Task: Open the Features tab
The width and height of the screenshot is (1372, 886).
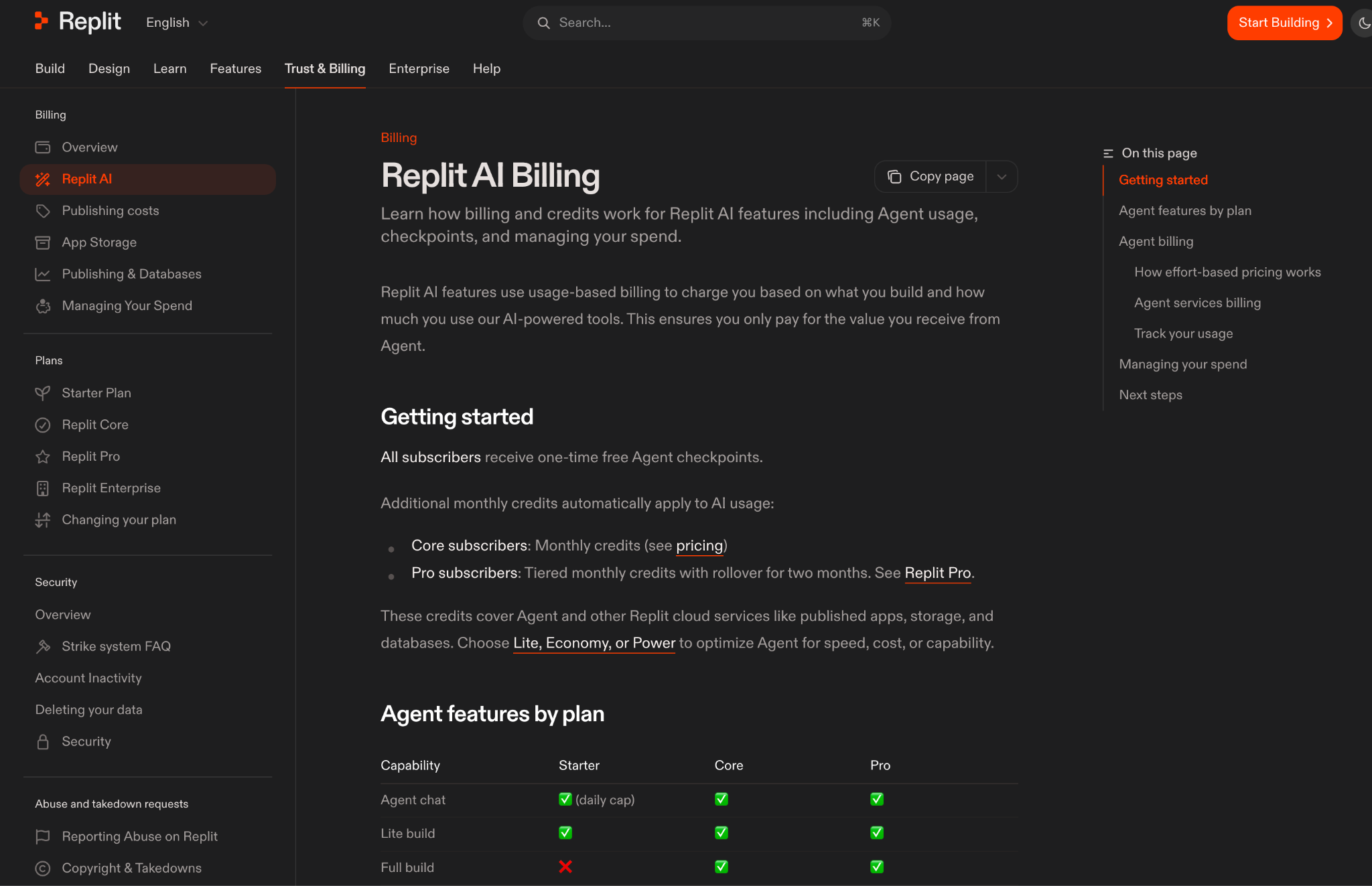Action: coord(236,68)
